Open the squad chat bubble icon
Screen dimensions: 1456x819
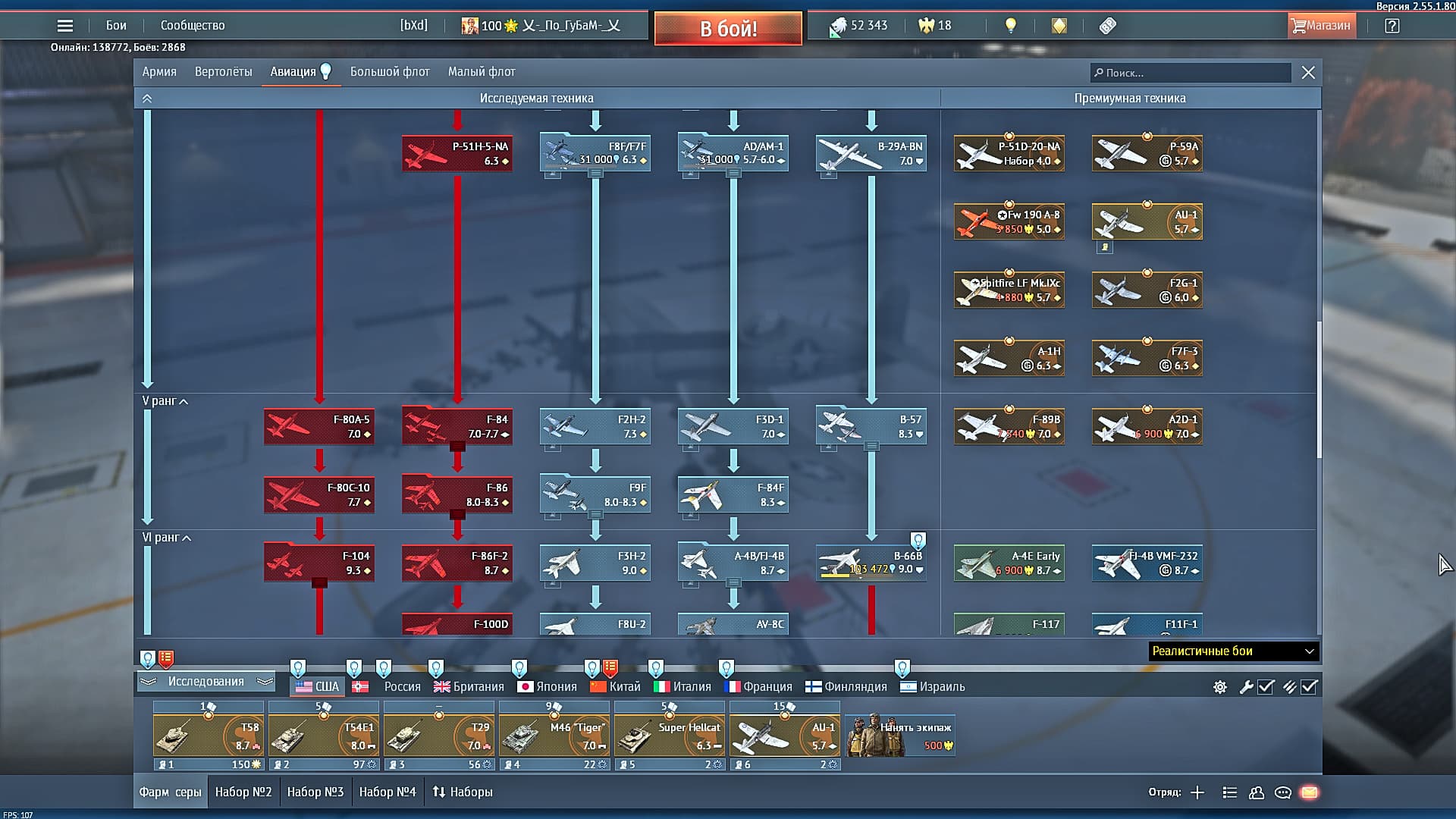pos(1282,792)
